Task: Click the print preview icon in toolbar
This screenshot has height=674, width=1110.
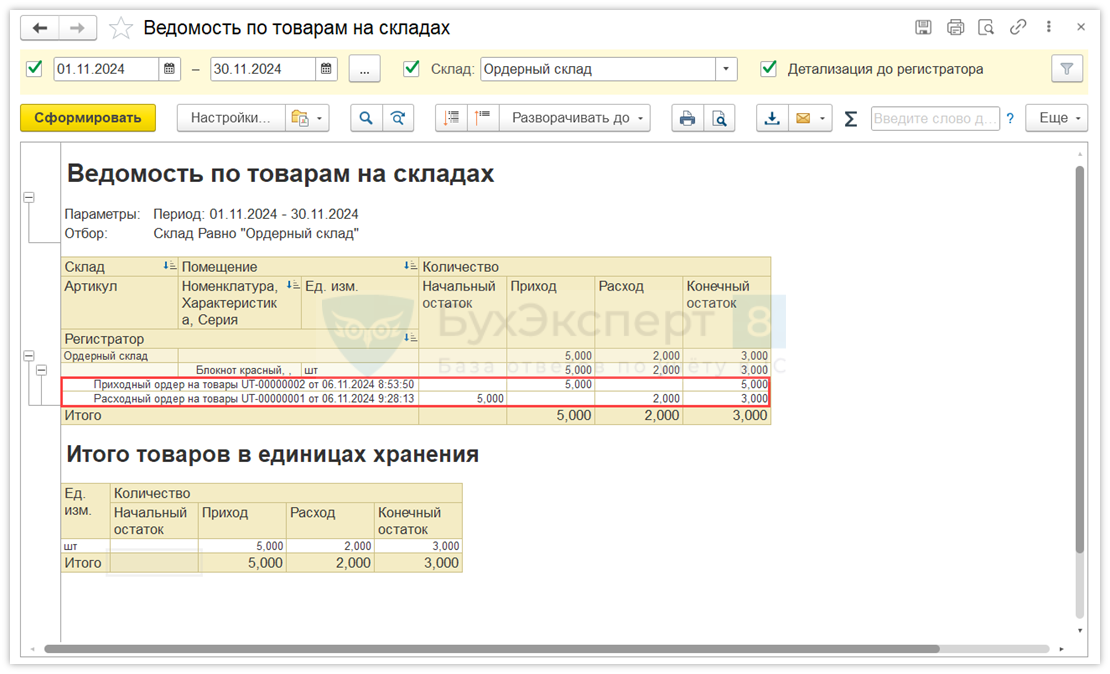Action: point(718,118)
